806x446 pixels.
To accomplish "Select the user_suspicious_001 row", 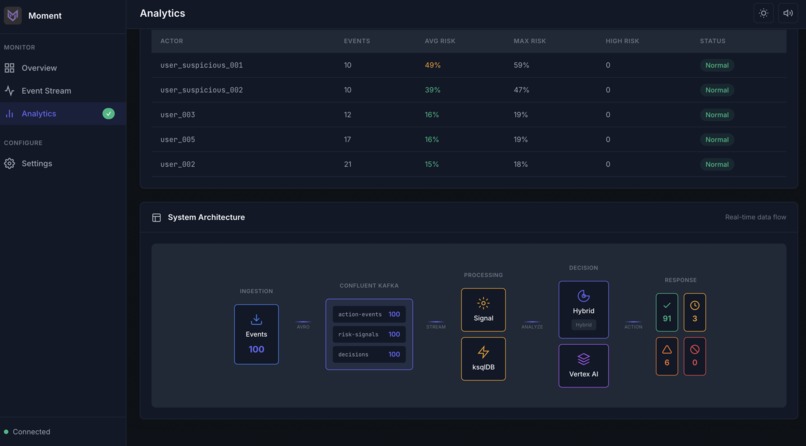I will 468,65.
